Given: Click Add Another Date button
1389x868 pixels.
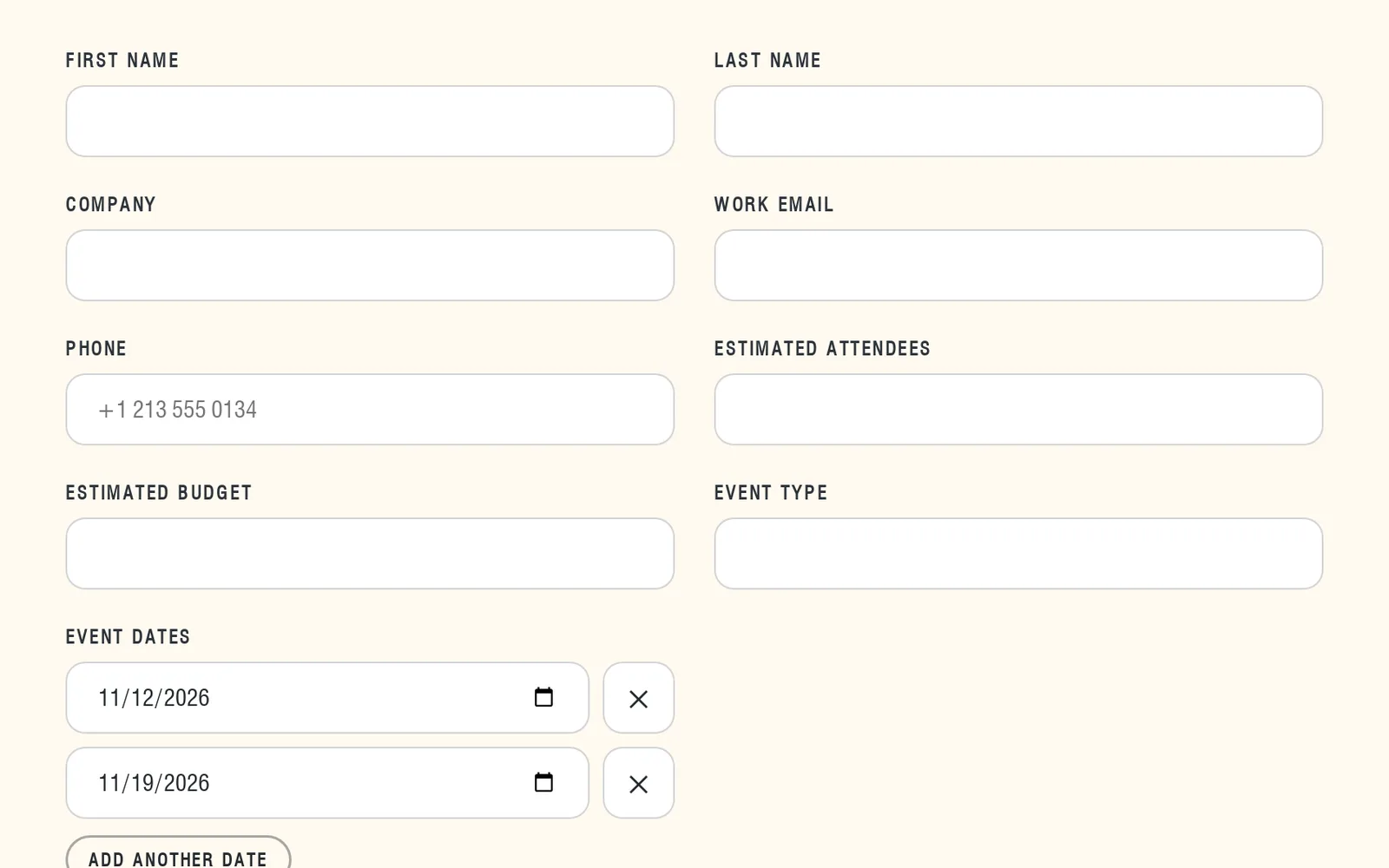Looking at the screenshot, I should (178, 852).
